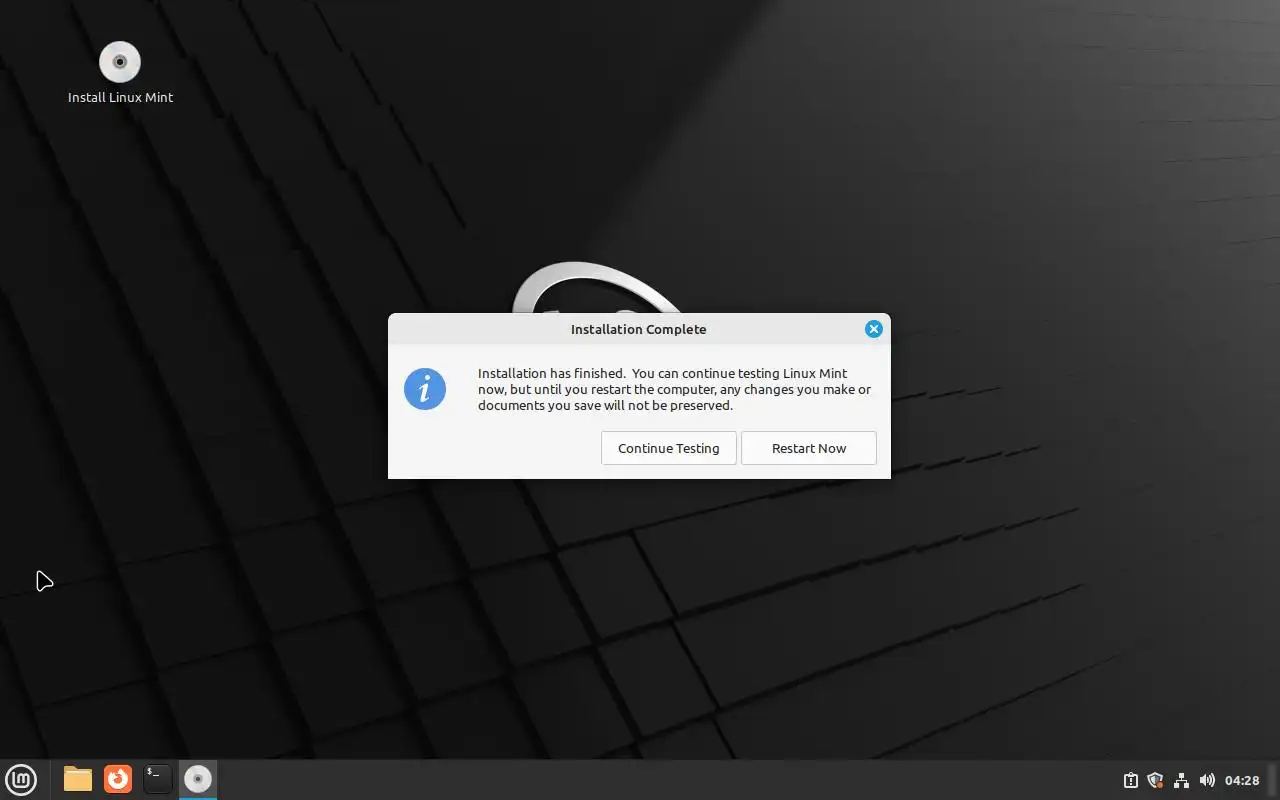
Task: Click the Installation Complete title text
Action: [x=638, y=329]
